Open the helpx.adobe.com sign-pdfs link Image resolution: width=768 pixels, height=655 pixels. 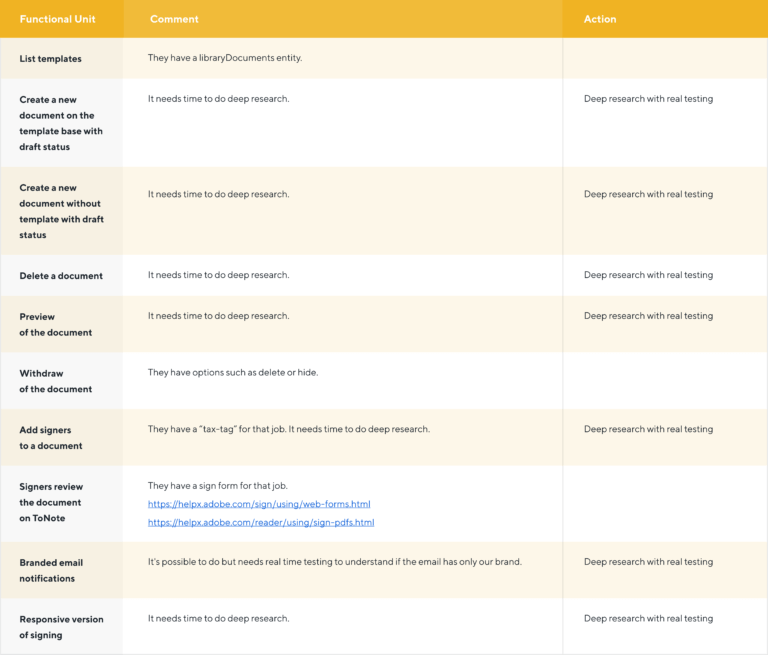coord(261,522)
